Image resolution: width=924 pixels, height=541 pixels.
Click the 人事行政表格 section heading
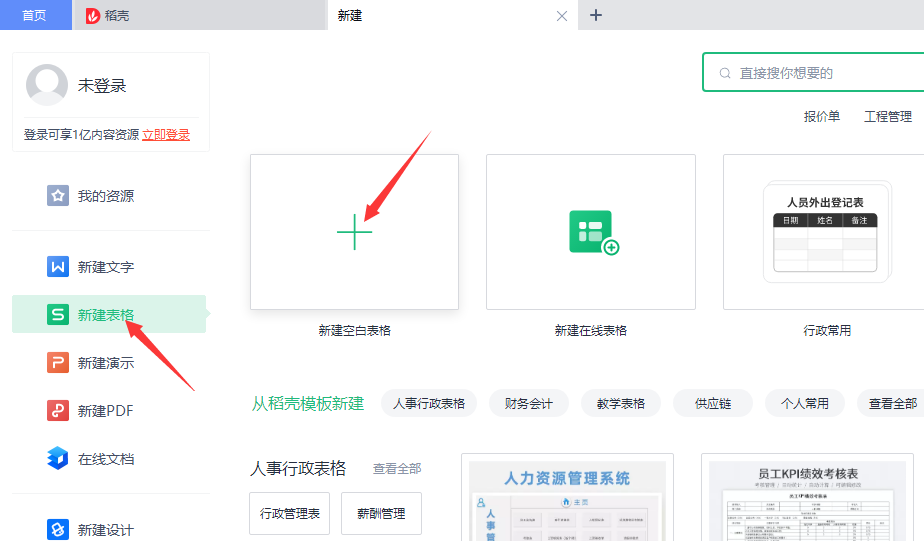pos(298,469)
